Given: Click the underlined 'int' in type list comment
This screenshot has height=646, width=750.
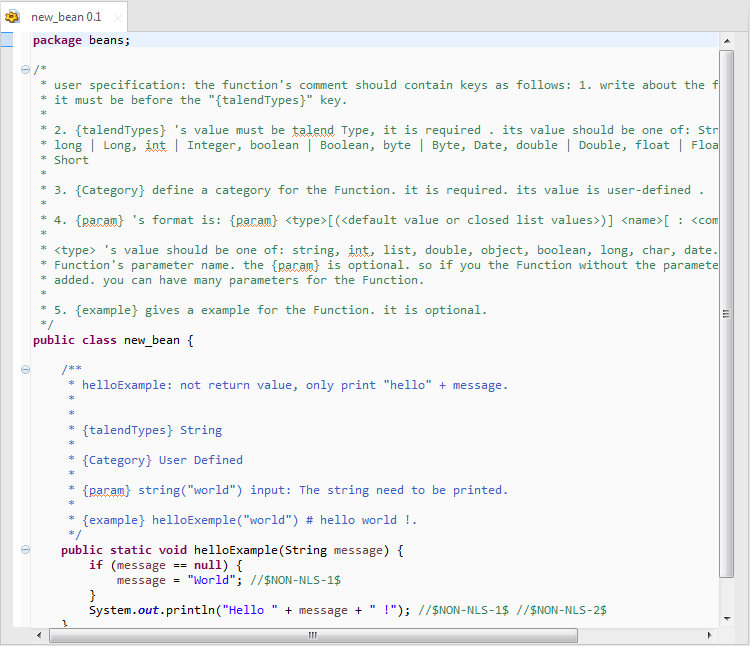Looking at the screenshot, I should tap(155, 145).
